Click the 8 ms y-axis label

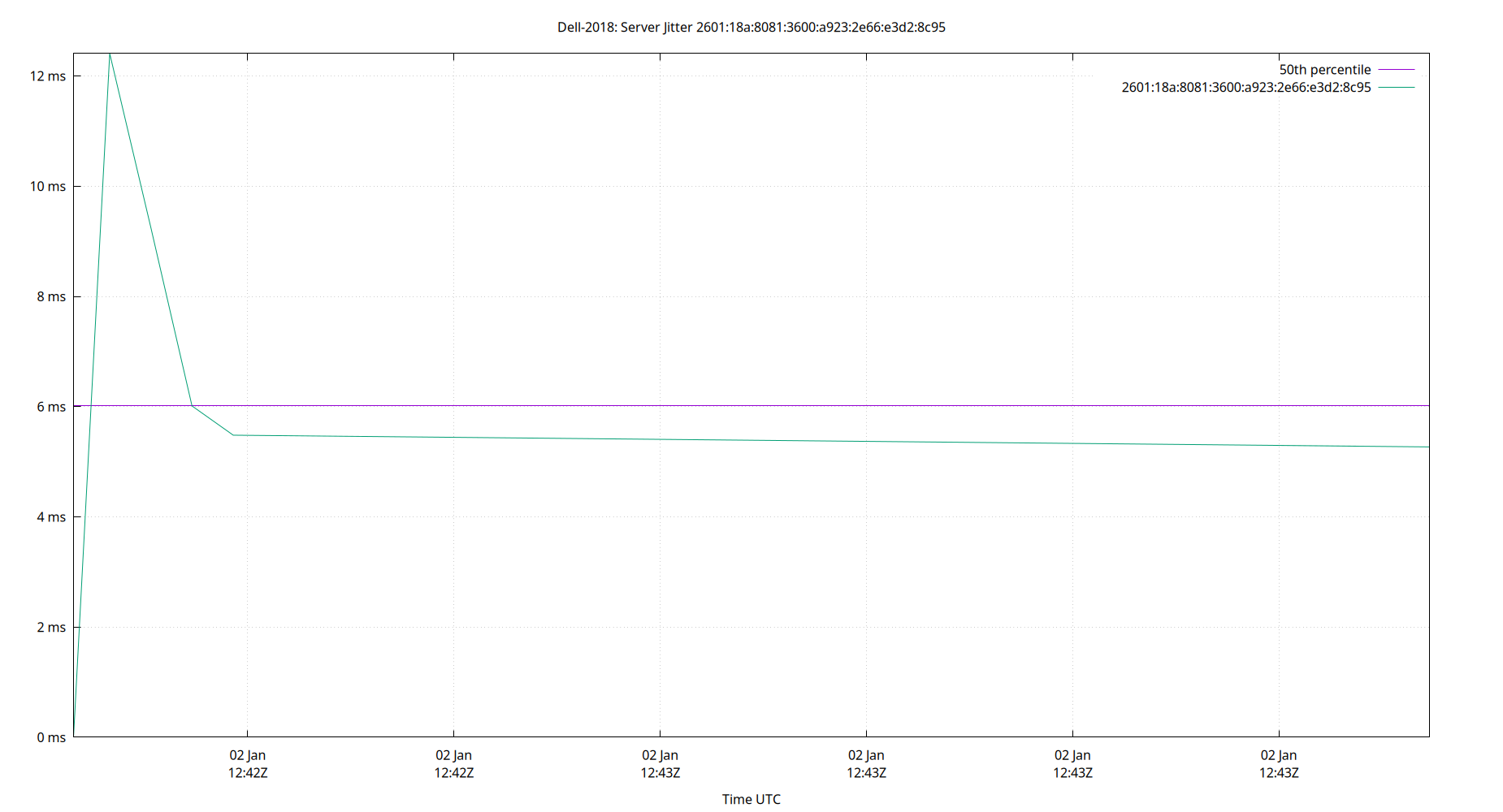click(50, 296)
